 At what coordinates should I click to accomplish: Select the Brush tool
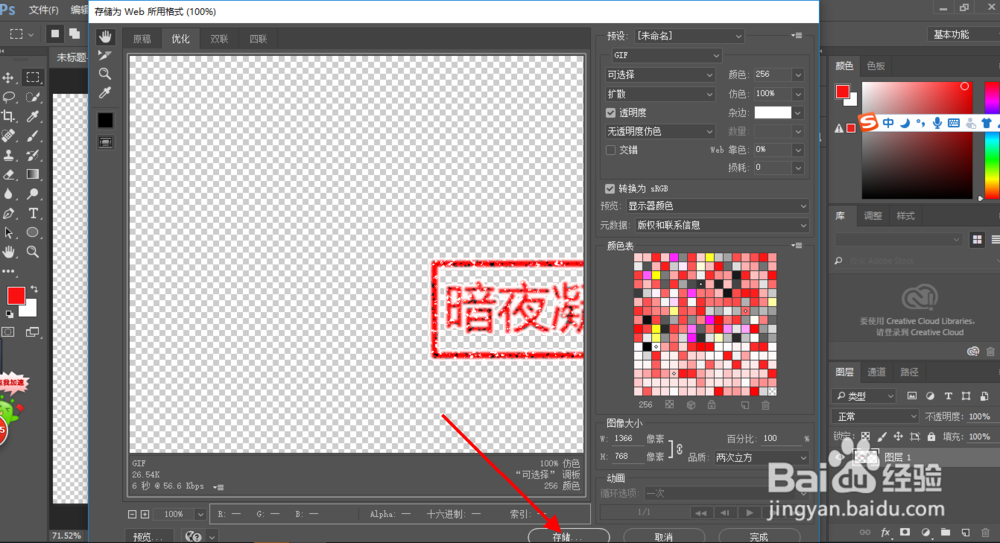pyautogui.click(x=33, y=136)
